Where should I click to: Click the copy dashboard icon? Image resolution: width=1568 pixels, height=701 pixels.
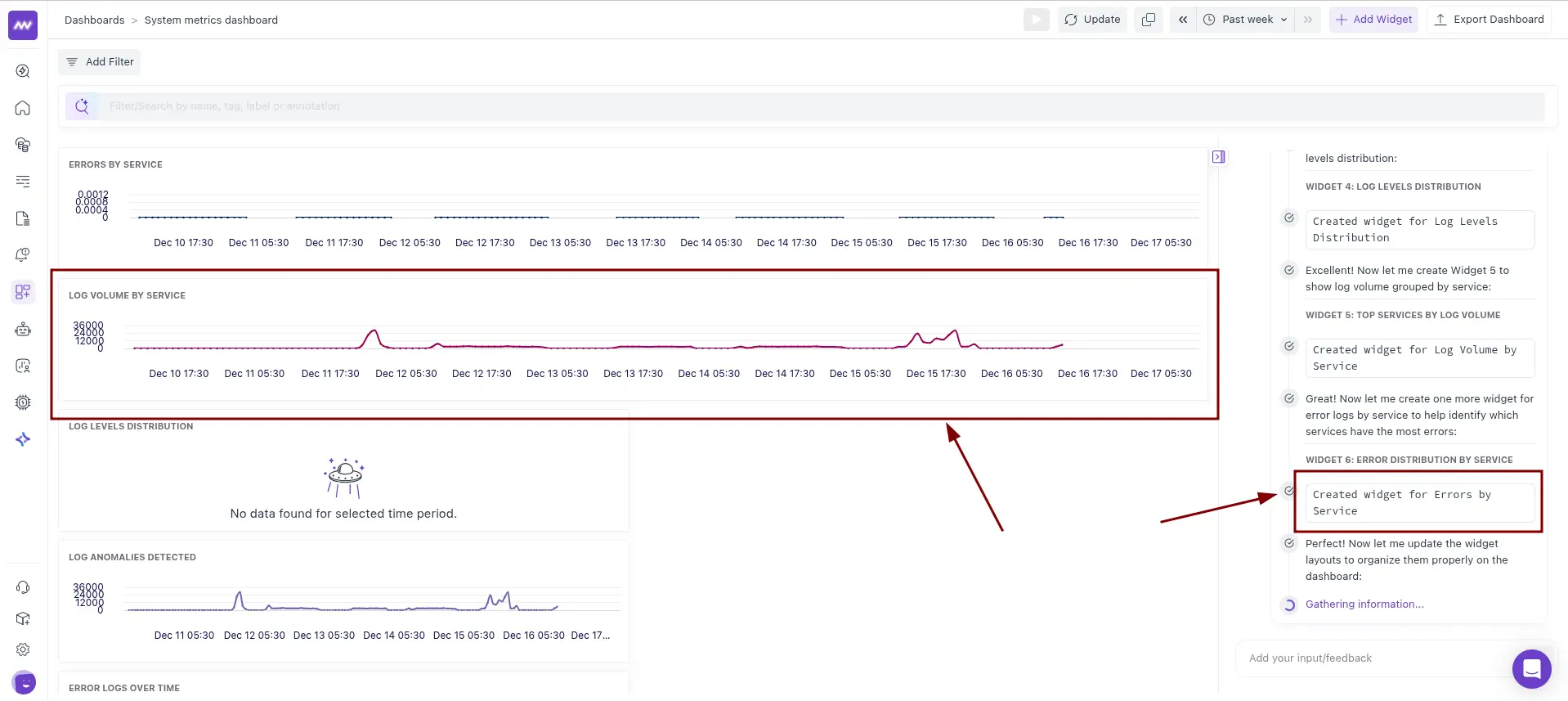coord(1149,20)
